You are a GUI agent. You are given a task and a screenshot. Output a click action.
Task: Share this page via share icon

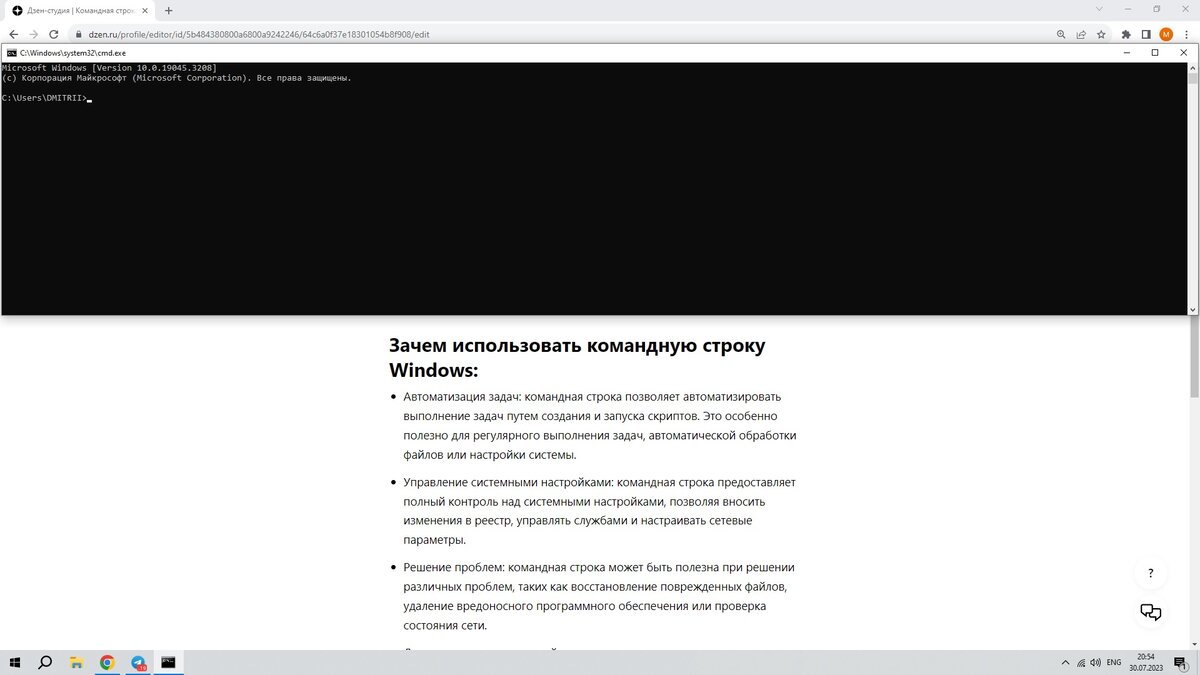pos(1081,34)
